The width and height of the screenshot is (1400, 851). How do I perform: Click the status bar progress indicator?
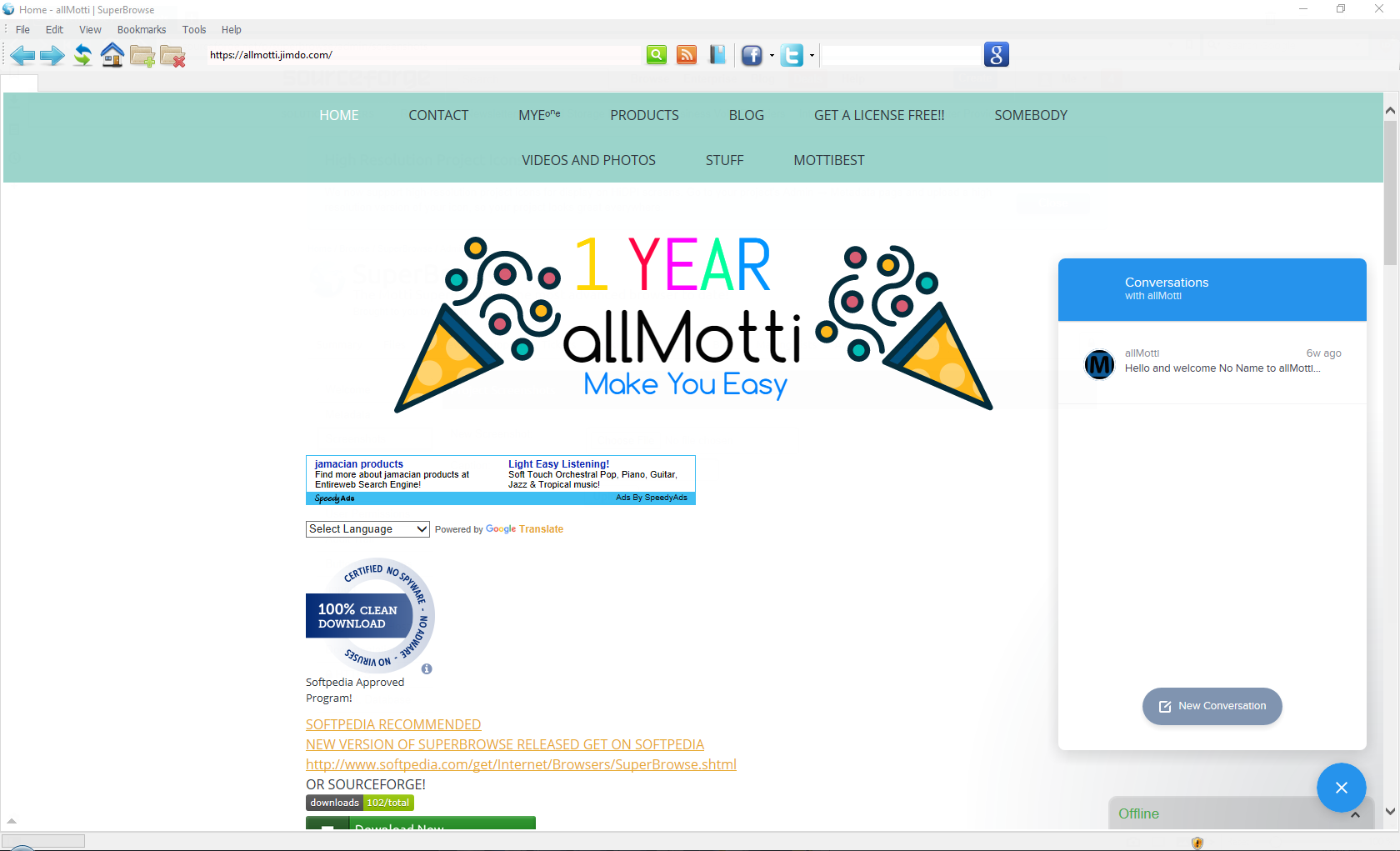pyautogui.click(x=43, y=841)
